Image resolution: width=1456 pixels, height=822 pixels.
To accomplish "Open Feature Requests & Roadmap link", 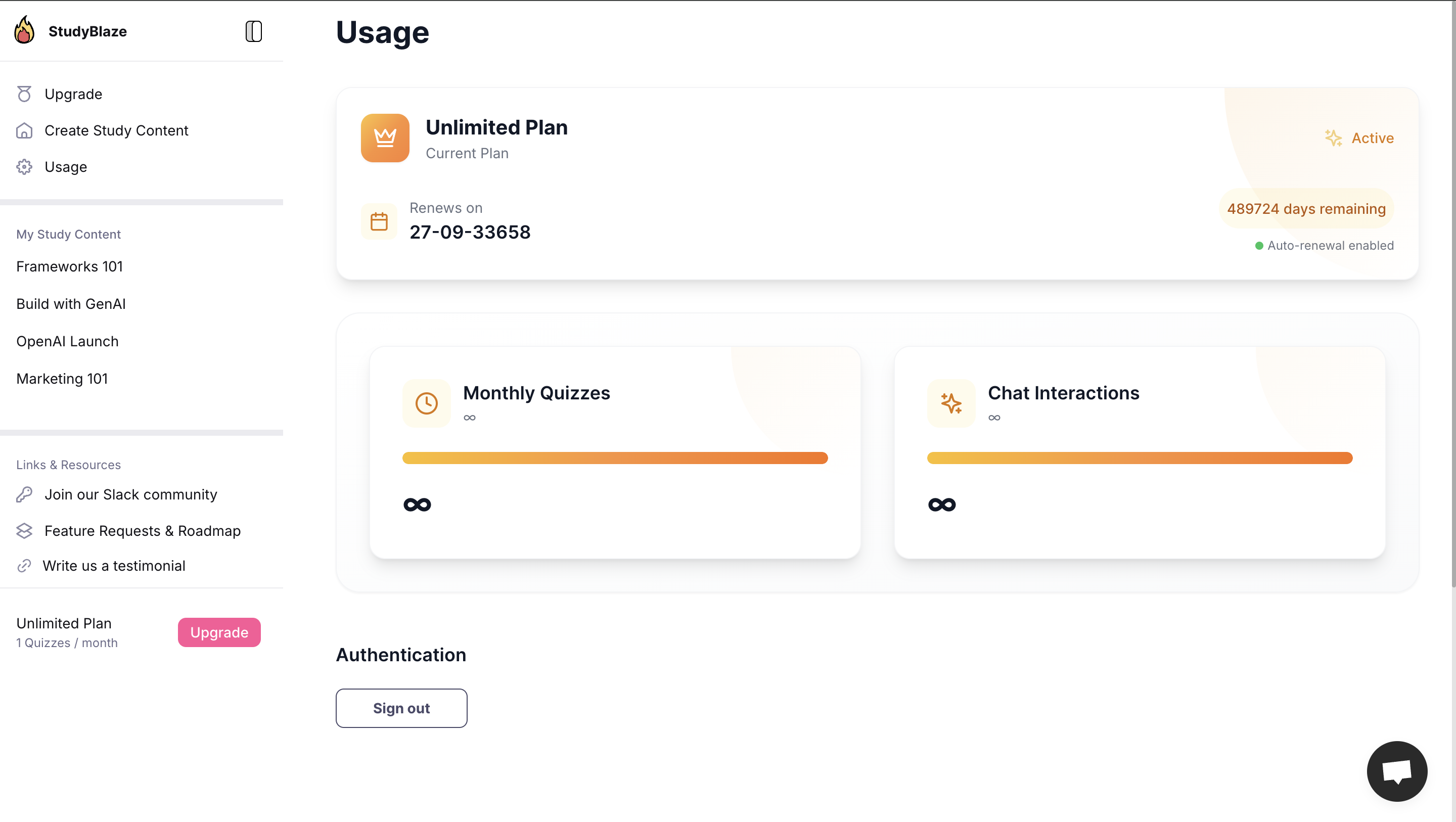I will pos(143,530).
